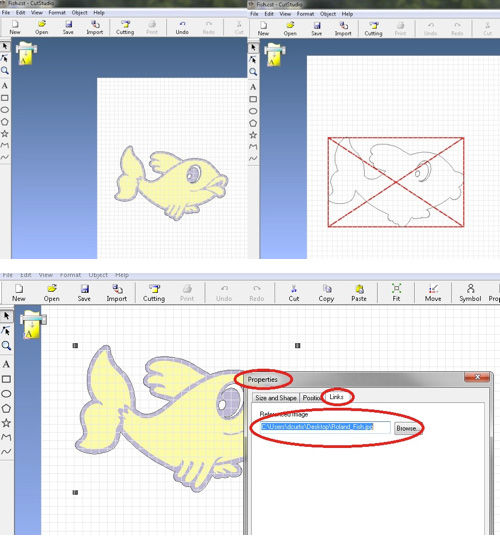Open the Position tab in Properties
500x536 pixels.
[312, 398]
